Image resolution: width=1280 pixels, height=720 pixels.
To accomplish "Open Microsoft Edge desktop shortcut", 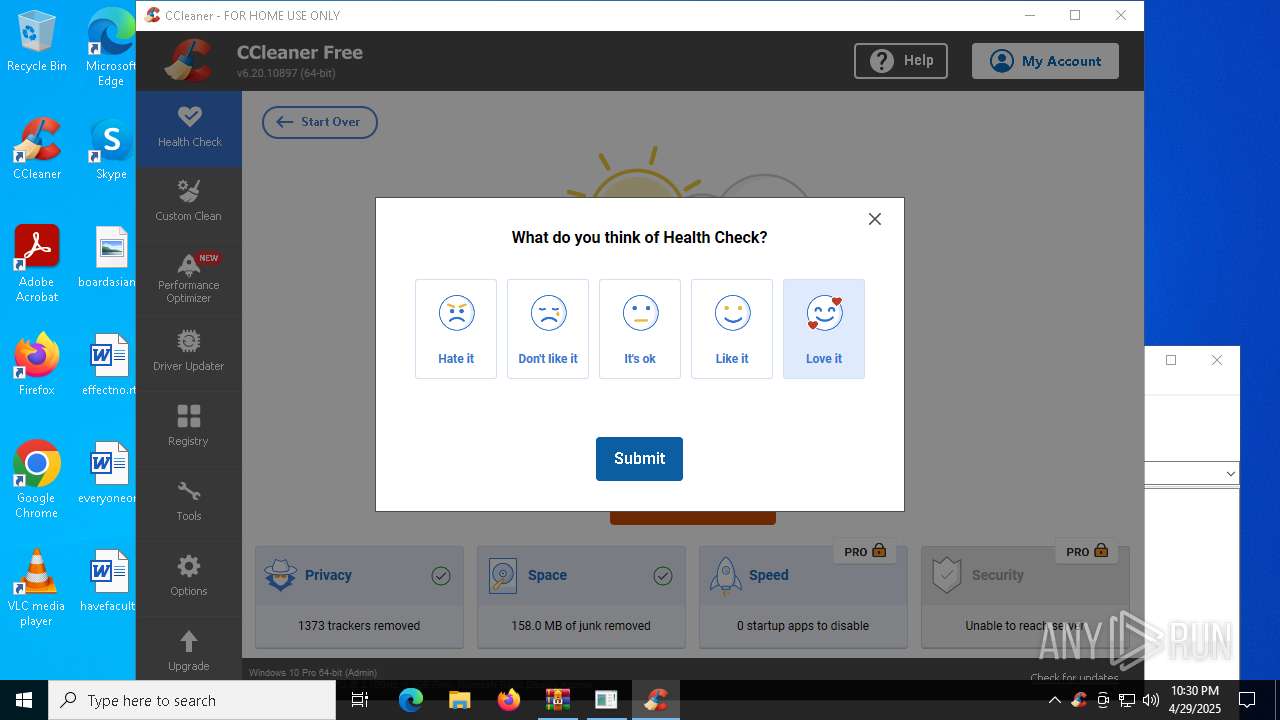I will point(111,48).
